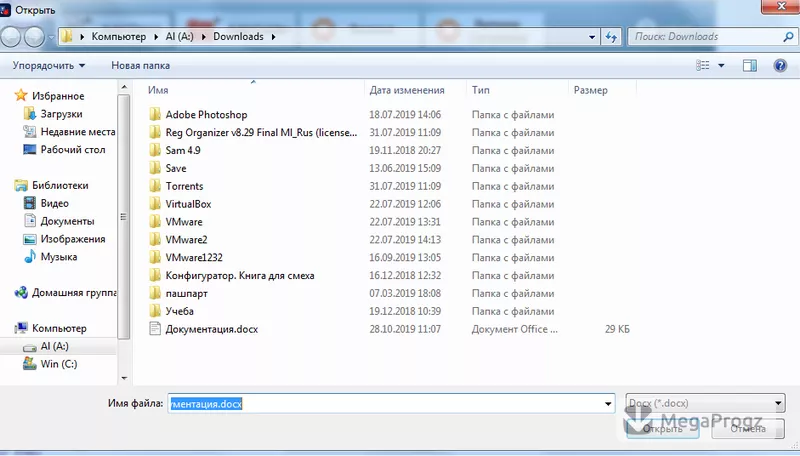This screenshot has height=456, width=800.
Task: Click Компьютер in the address path
Action: pyautogui.click(x=118, y=37)
